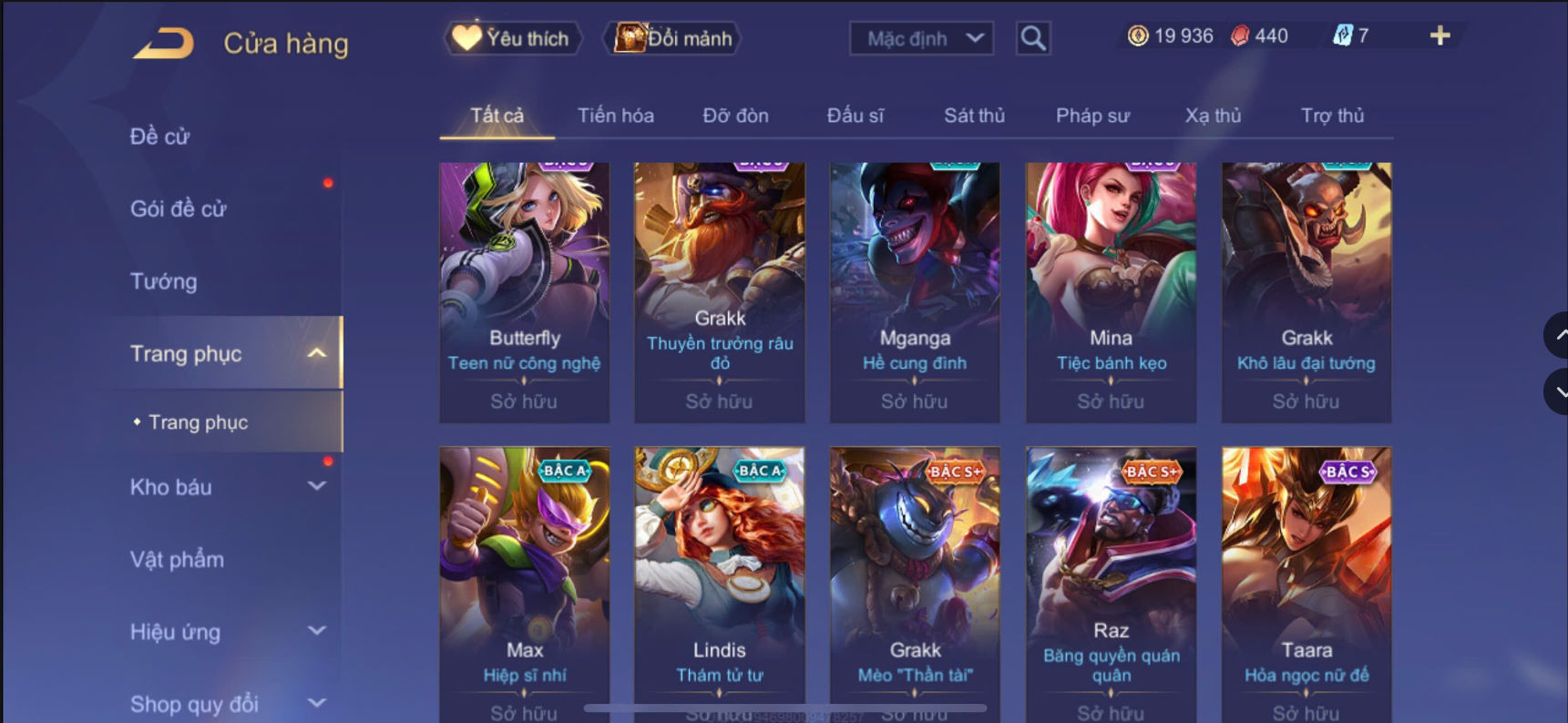Click the blue voucher ticket icon
Screen dimensions: 1568x723
tap(1343, 36)
